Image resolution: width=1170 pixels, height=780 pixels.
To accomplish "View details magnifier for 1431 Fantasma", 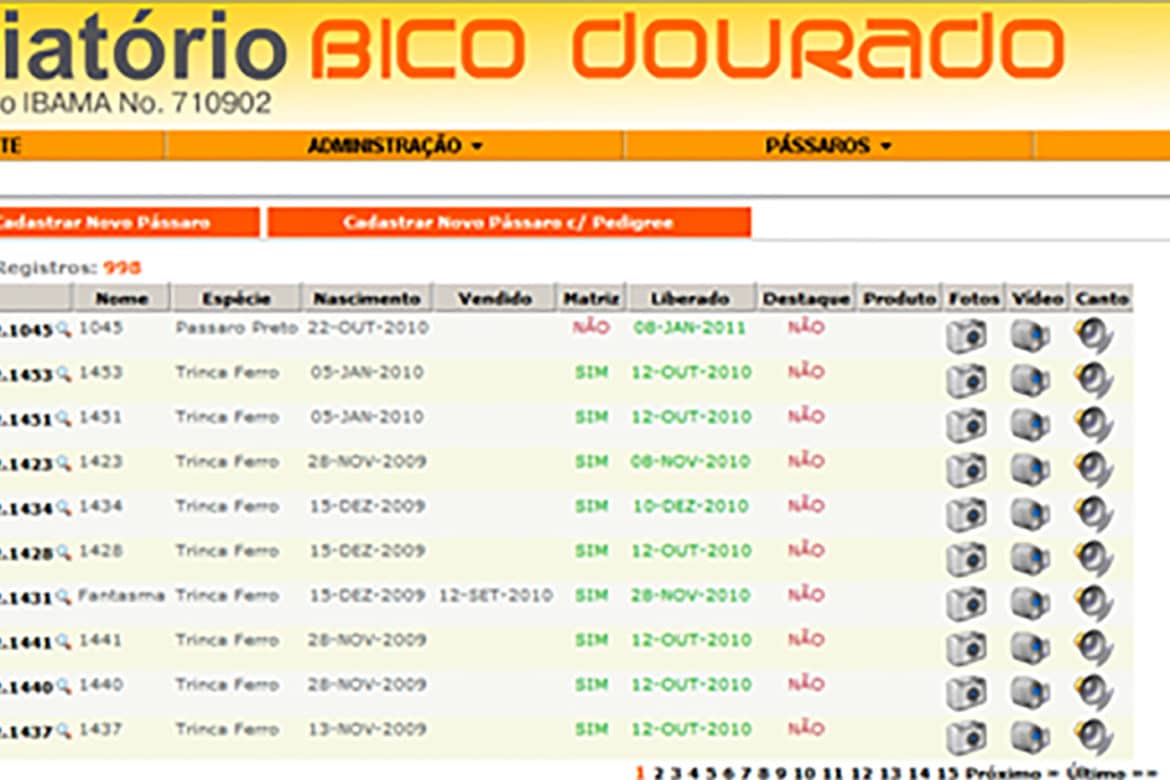I will click(x=63, y=596).
